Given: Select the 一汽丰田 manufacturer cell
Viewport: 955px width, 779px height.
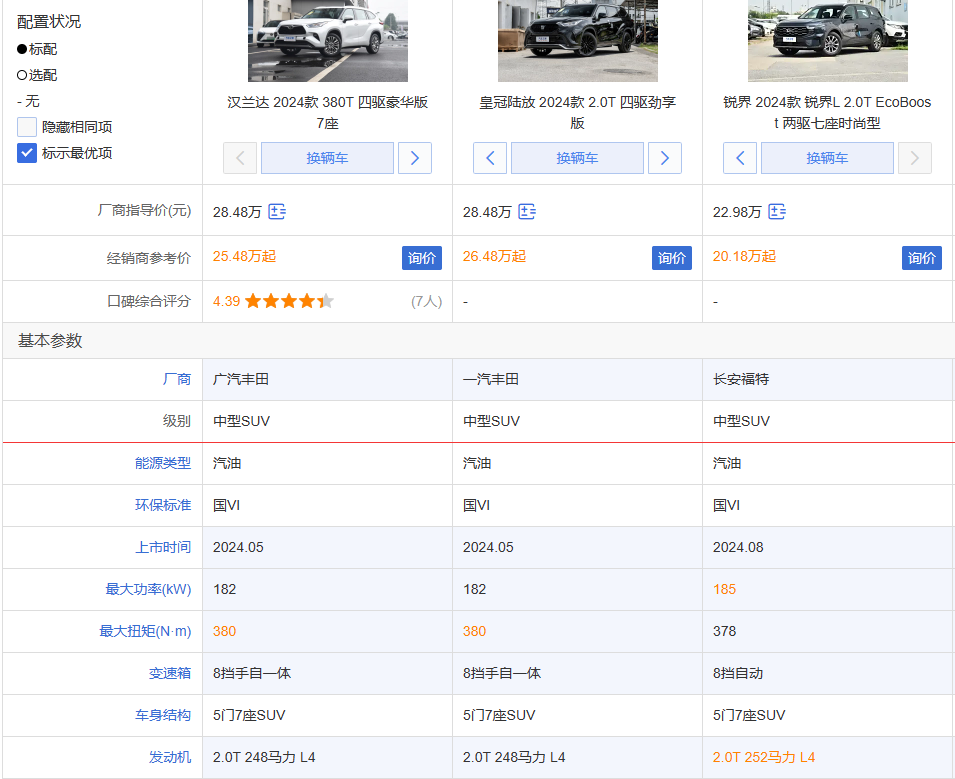Looking at the screenshot, I should point(577,379).
